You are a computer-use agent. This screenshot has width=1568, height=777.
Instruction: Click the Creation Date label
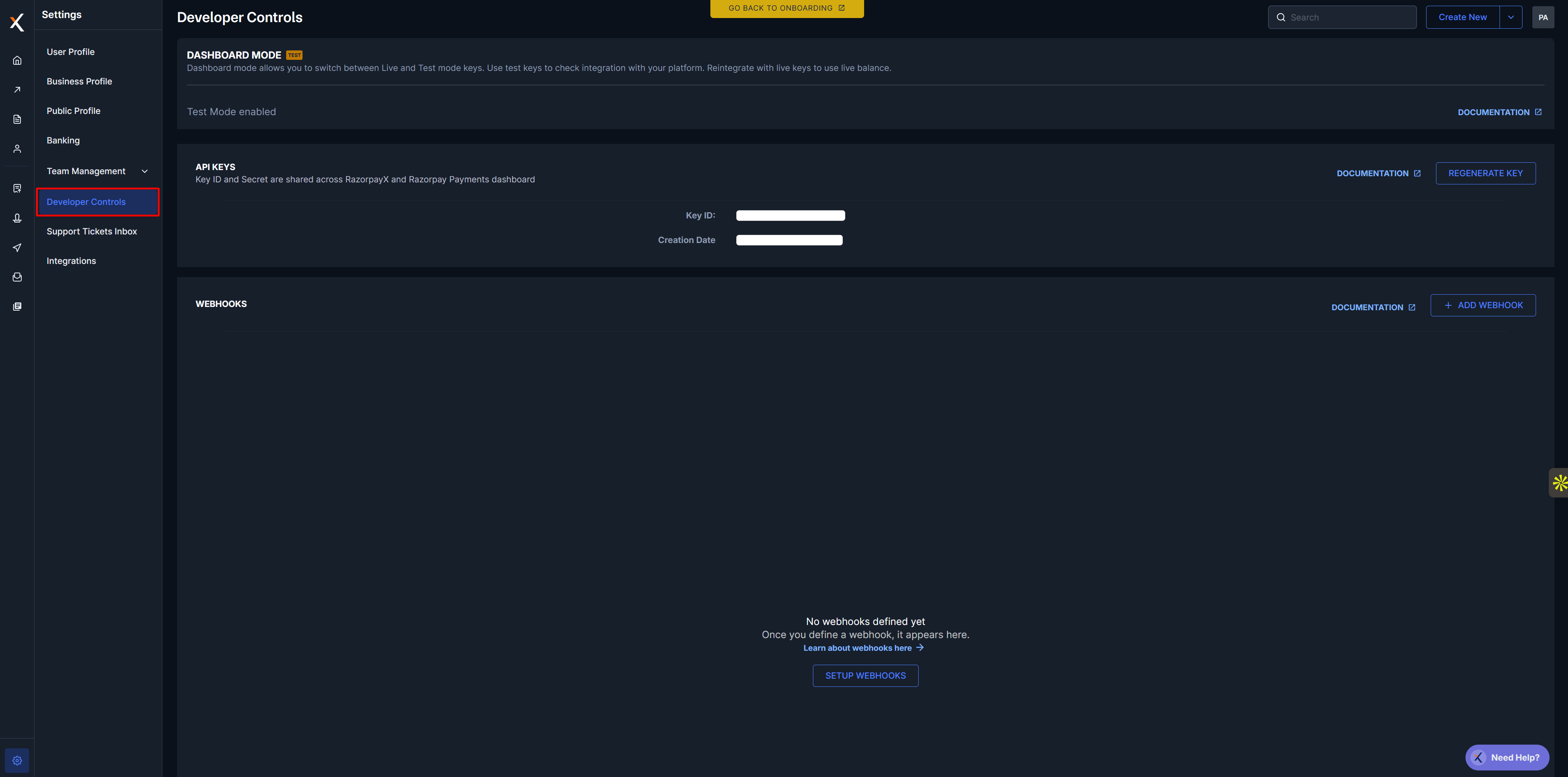click(686, 240)
